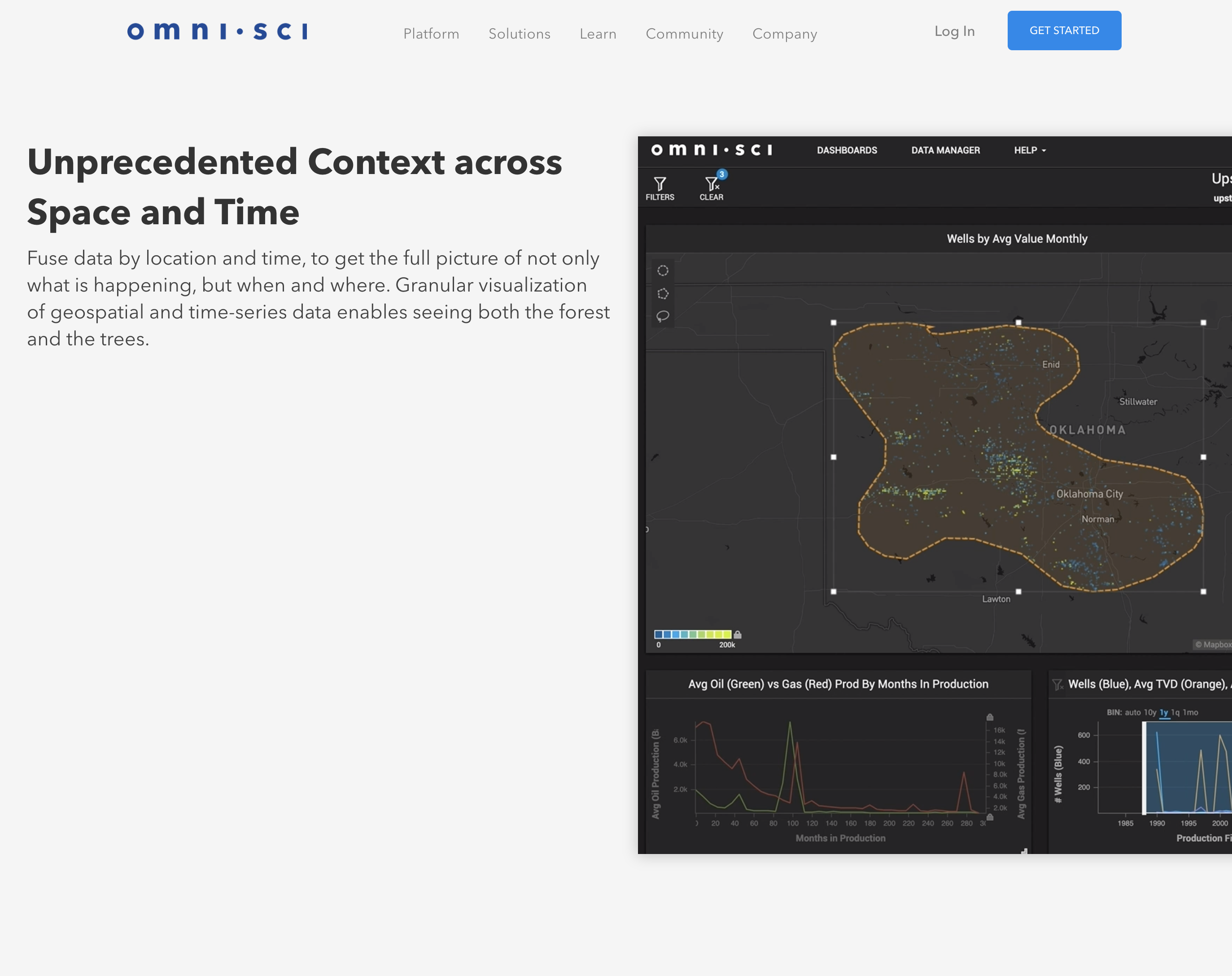Click the Log In link

click(x=954, y=31)
